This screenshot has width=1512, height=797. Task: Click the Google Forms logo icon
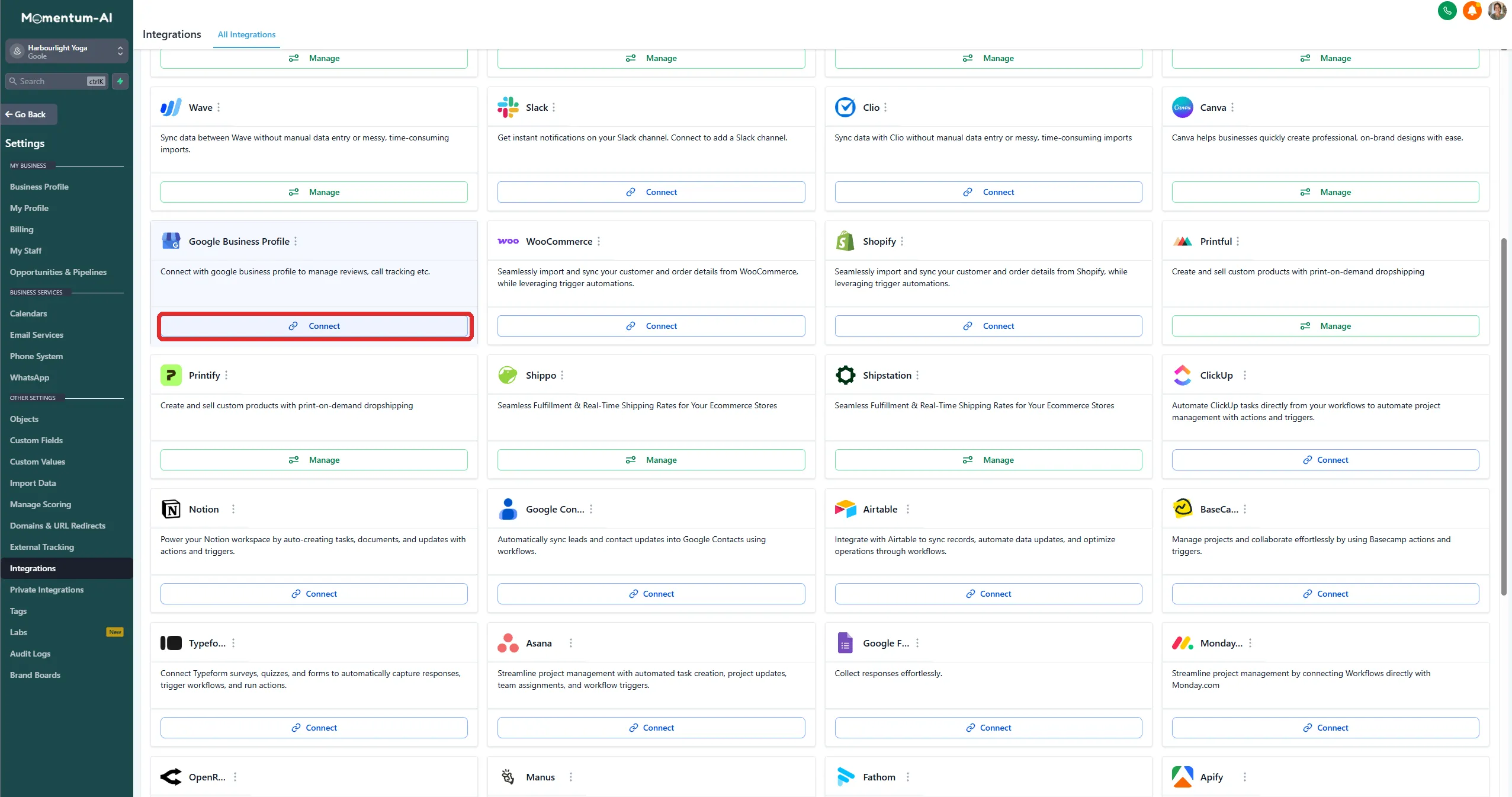click(x=845, y=643)
